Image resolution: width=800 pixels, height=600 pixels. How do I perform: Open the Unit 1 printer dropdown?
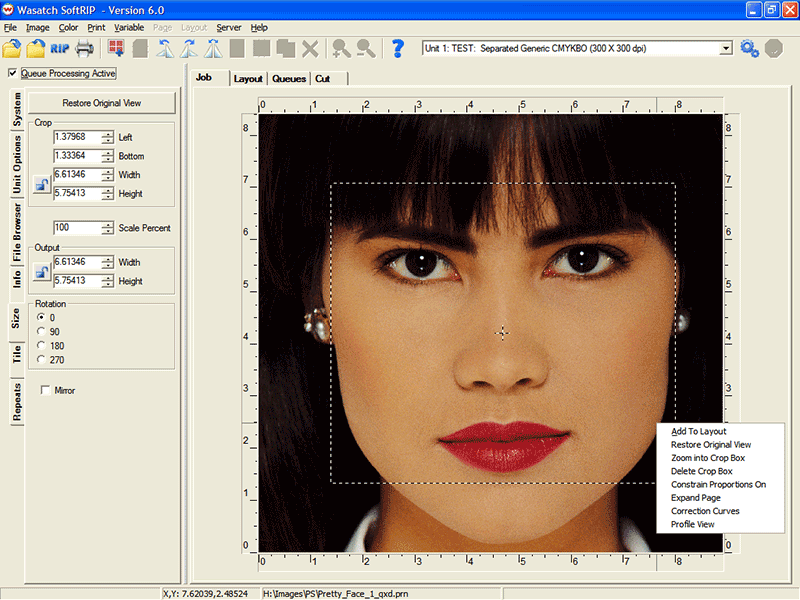click(725, 48)
